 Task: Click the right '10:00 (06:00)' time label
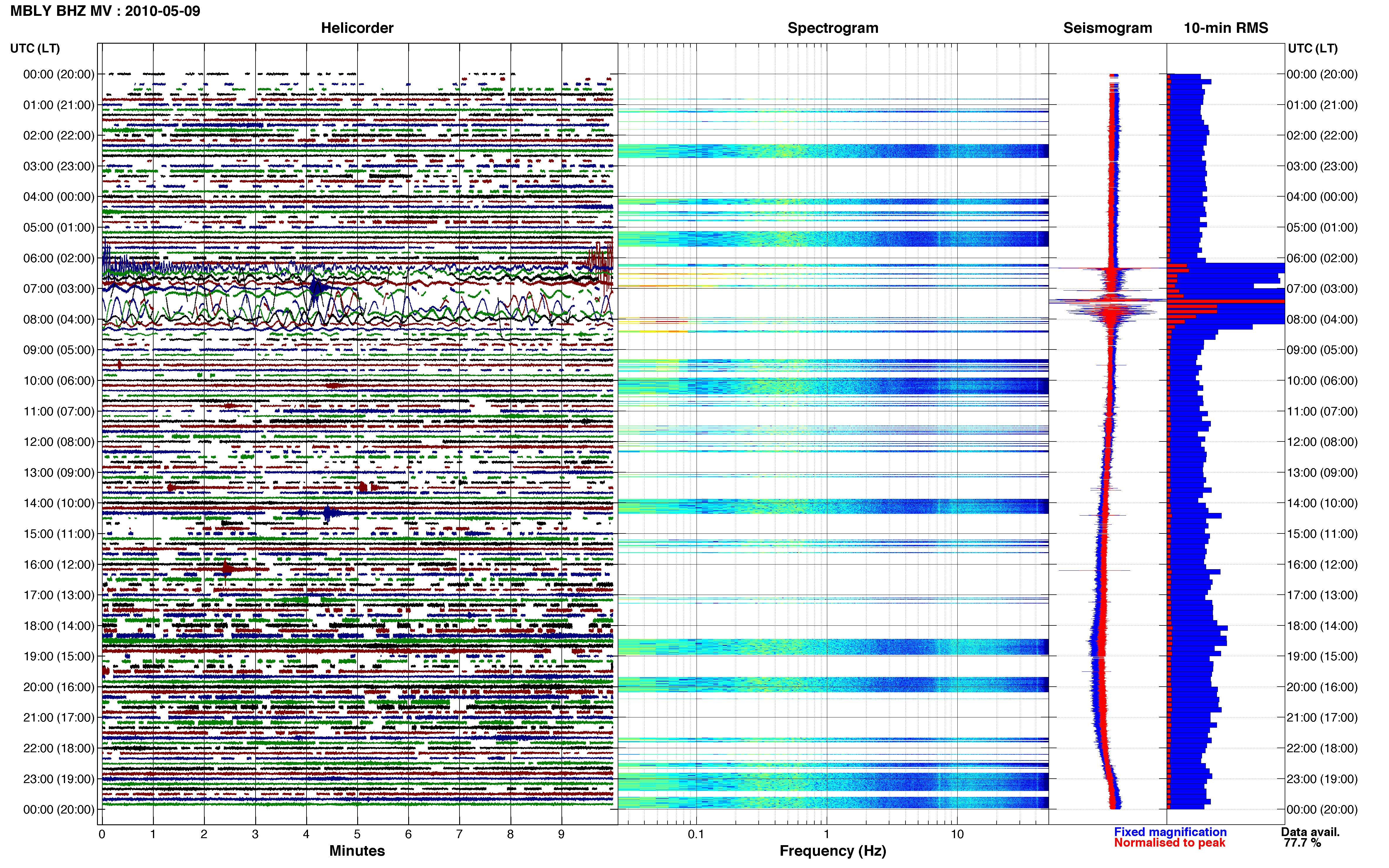pos(1322,381)
